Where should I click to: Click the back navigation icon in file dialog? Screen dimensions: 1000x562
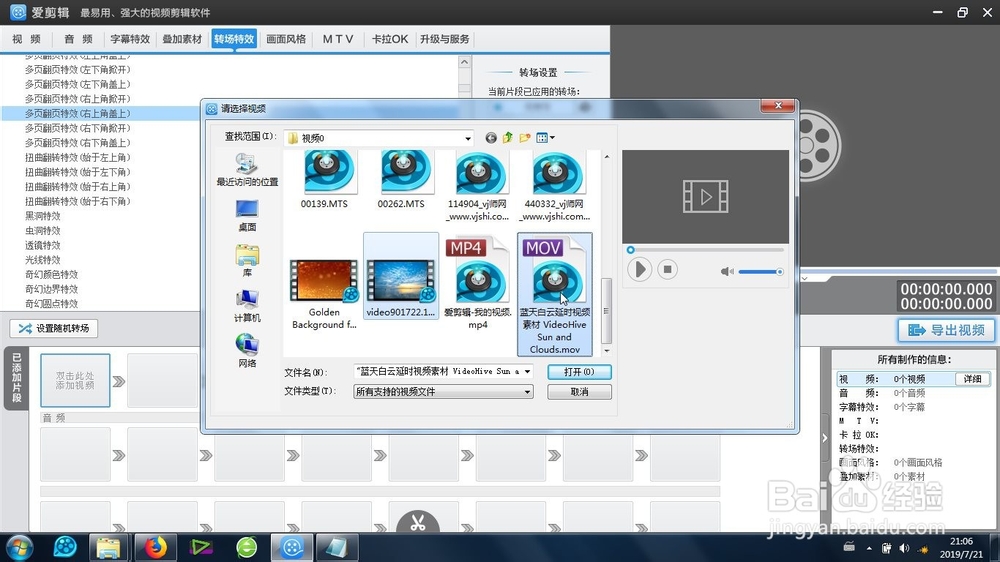(x=490, y=138)
